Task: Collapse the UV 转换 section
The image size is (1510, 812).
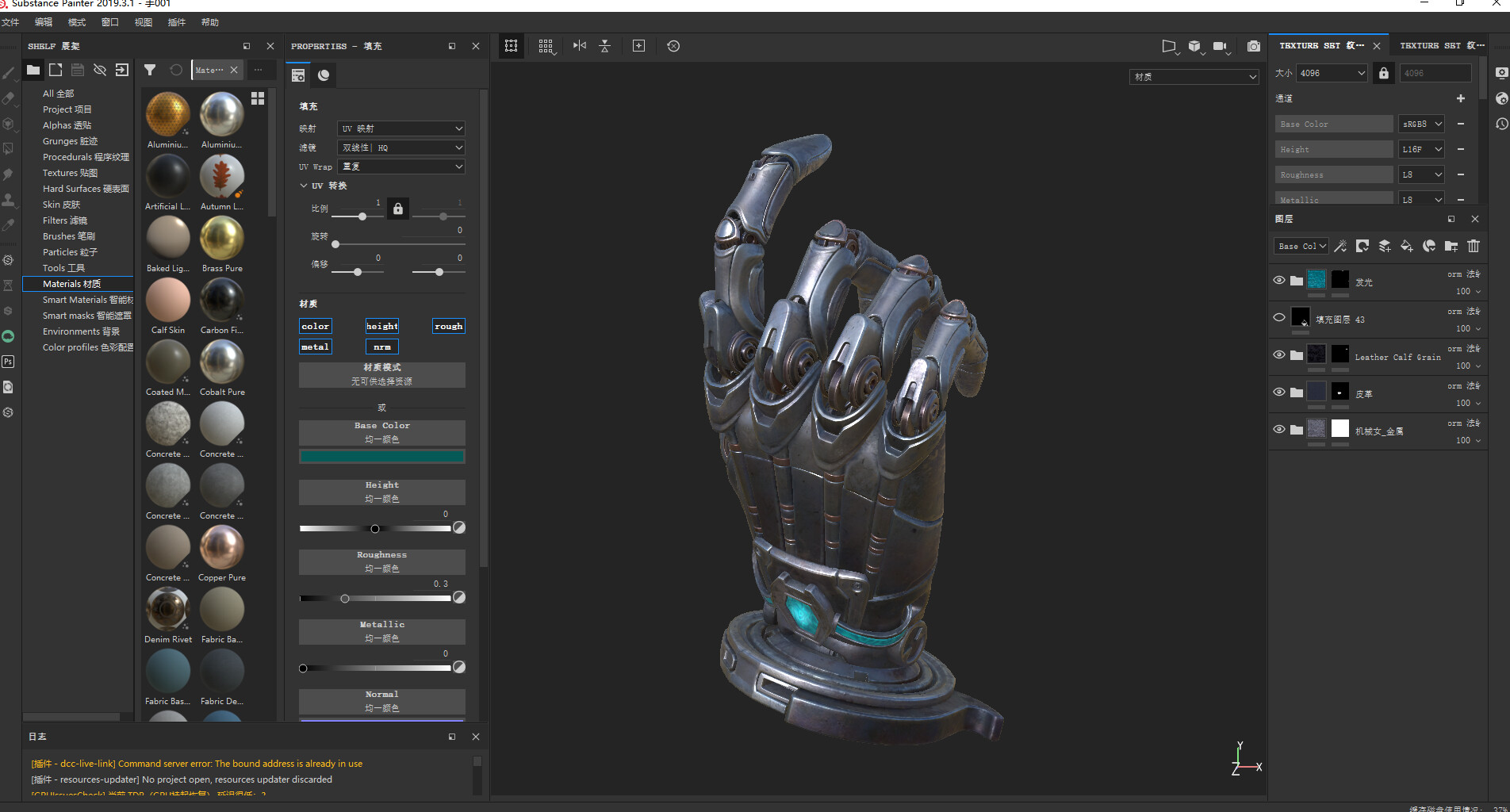Action: coord(304,186)
